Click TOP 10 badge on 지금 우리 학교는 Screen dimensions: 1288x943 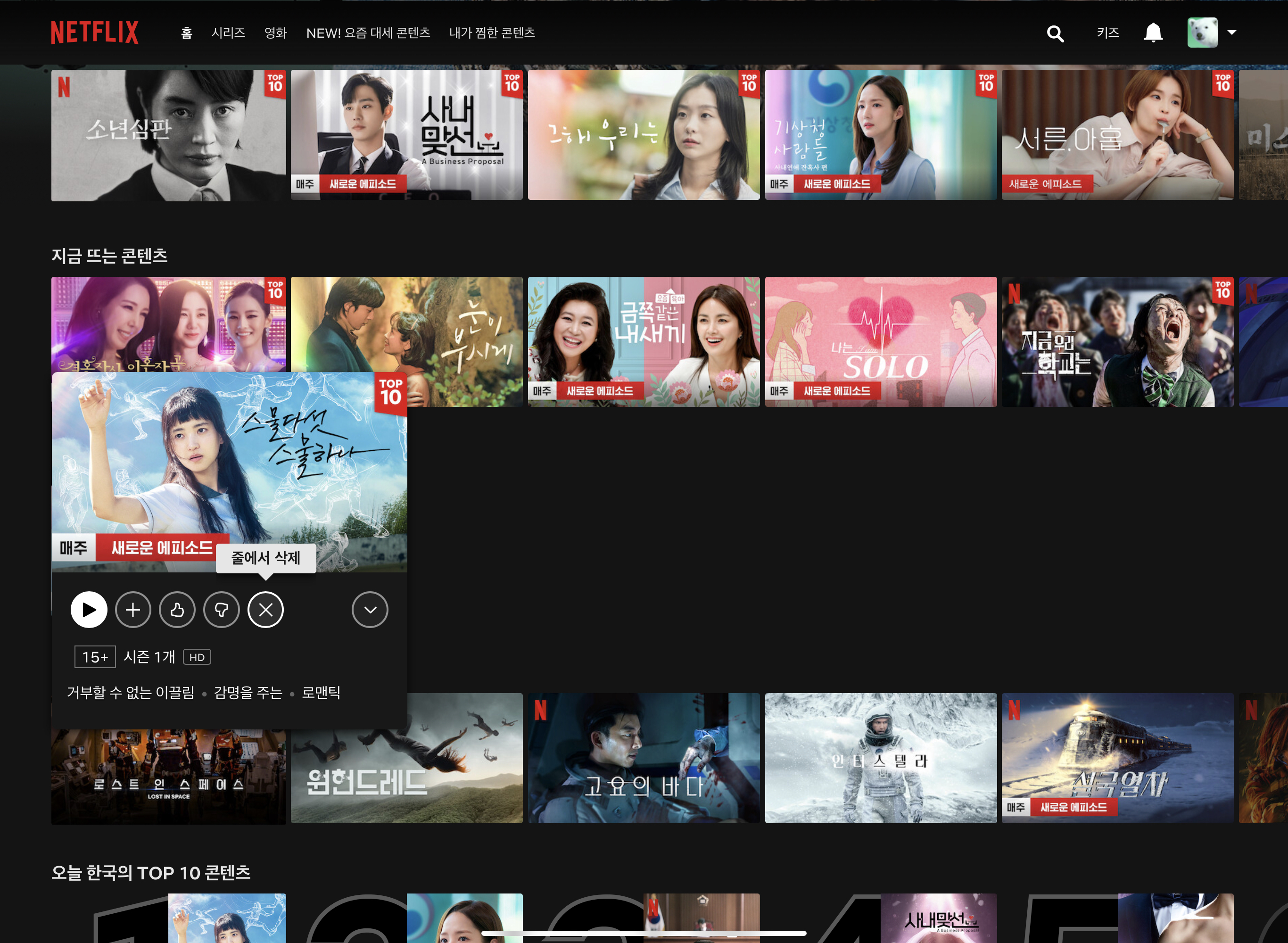coord(1222,291)
